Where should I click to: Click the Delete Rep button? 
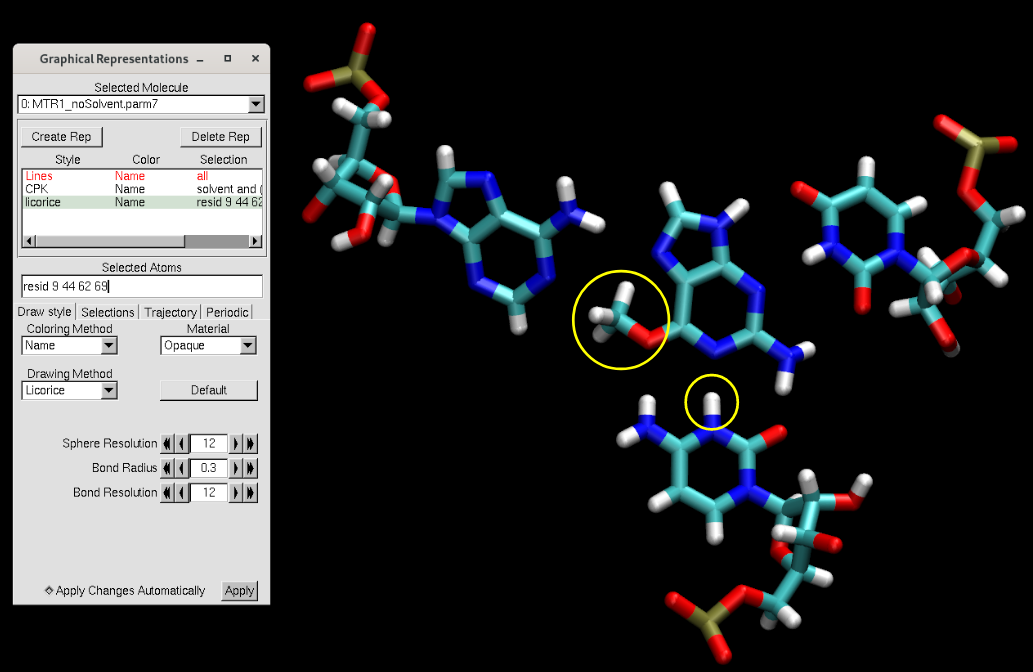(221, 137)
